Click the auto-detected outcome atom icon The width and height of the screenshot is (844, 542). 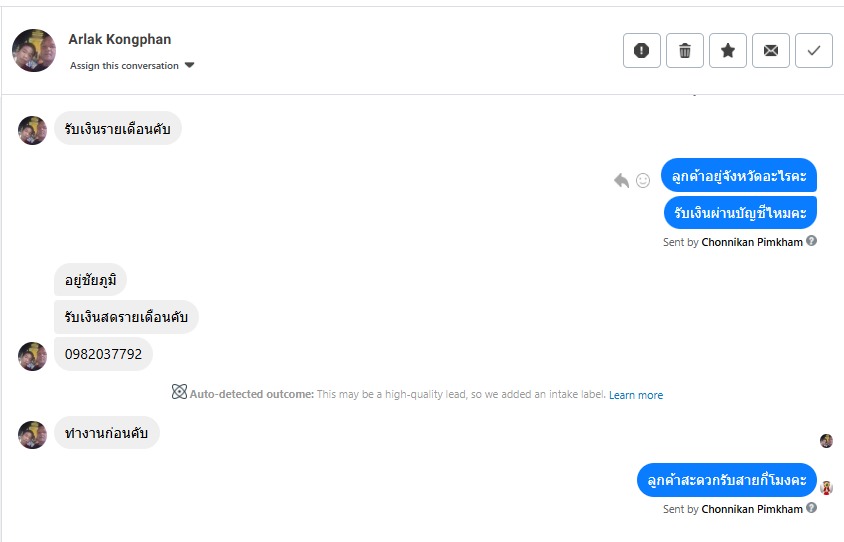[x=179, y=393]
